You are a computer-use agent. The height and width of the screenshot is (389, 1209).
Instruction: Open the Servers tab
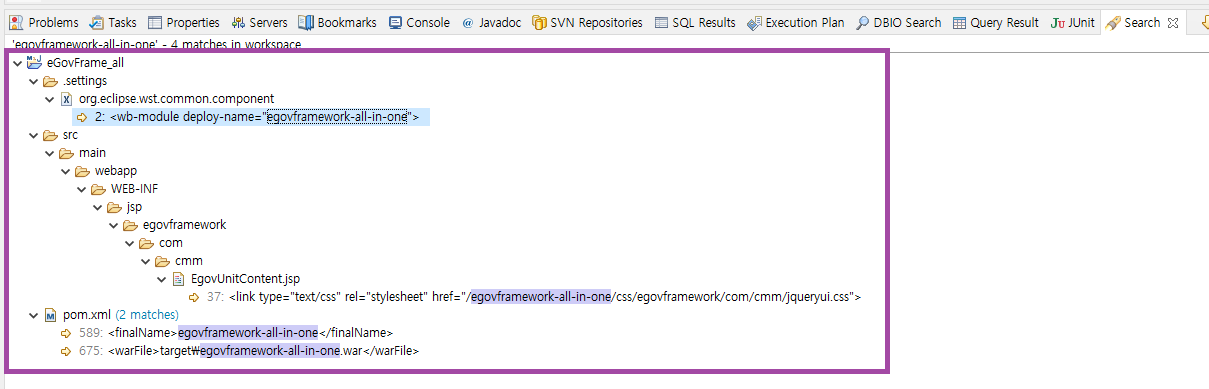[x=260, y=22]
